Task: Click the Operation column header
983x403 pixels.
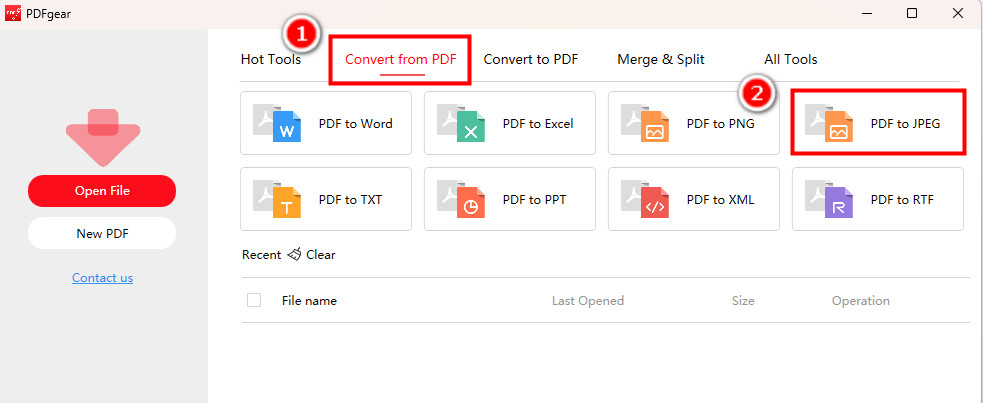Action: 861,301
